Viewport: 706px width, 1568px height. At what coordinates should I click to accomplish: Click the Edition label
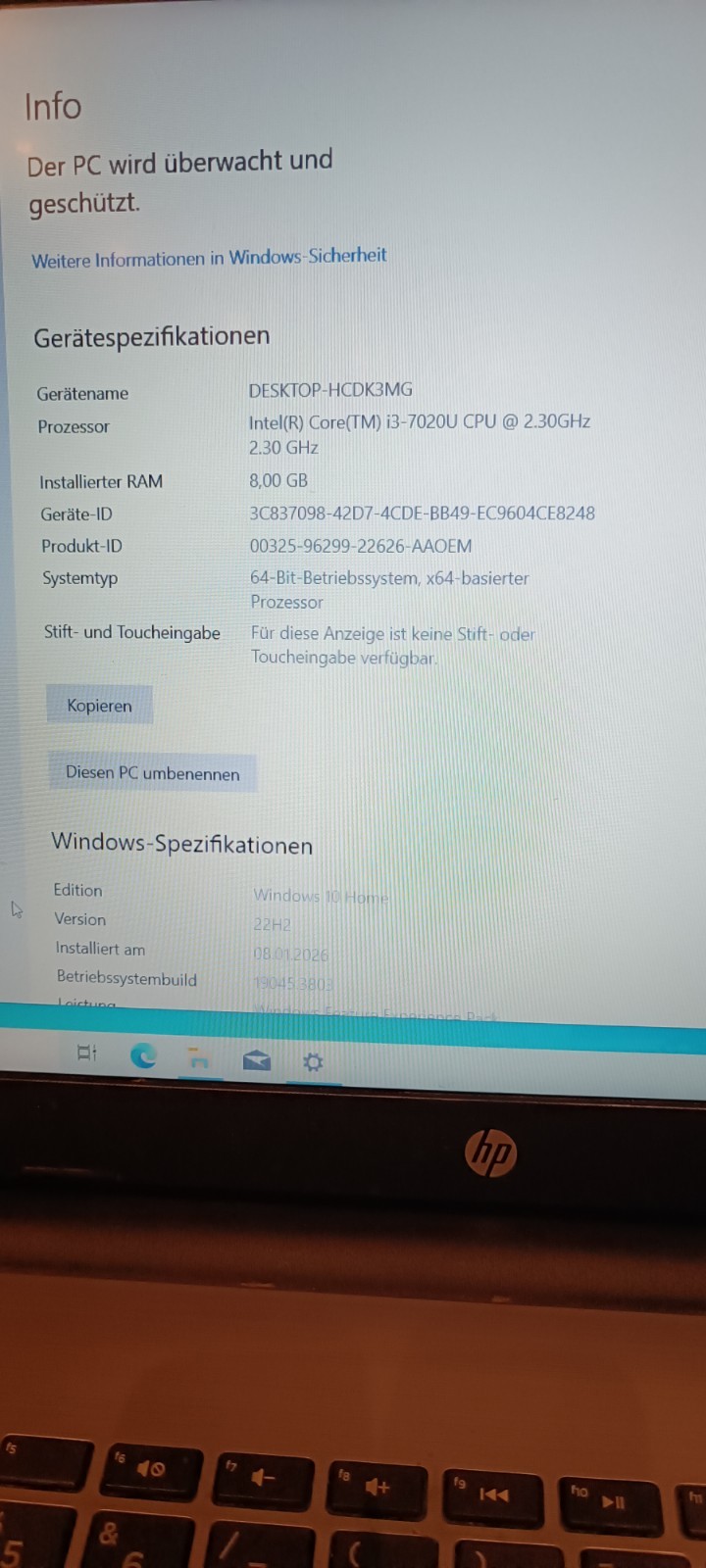point(77,890)
